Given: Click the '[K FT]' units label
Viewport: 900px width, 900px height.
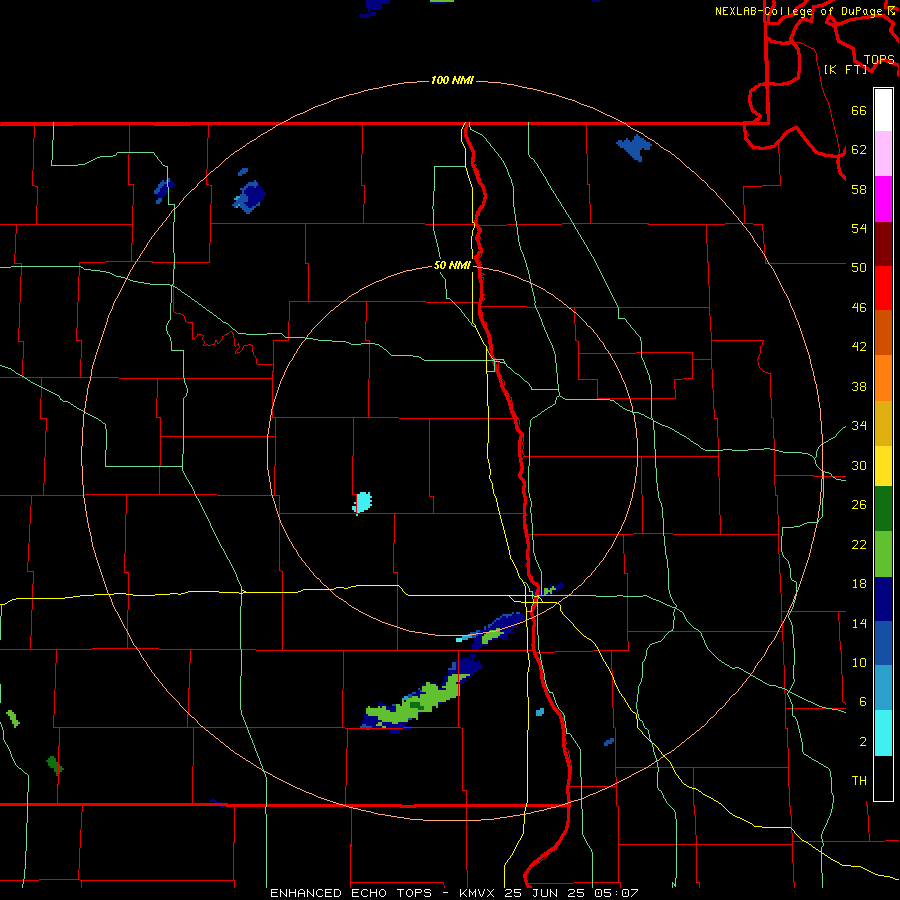Looking at the screenshot, I should 845,69.
